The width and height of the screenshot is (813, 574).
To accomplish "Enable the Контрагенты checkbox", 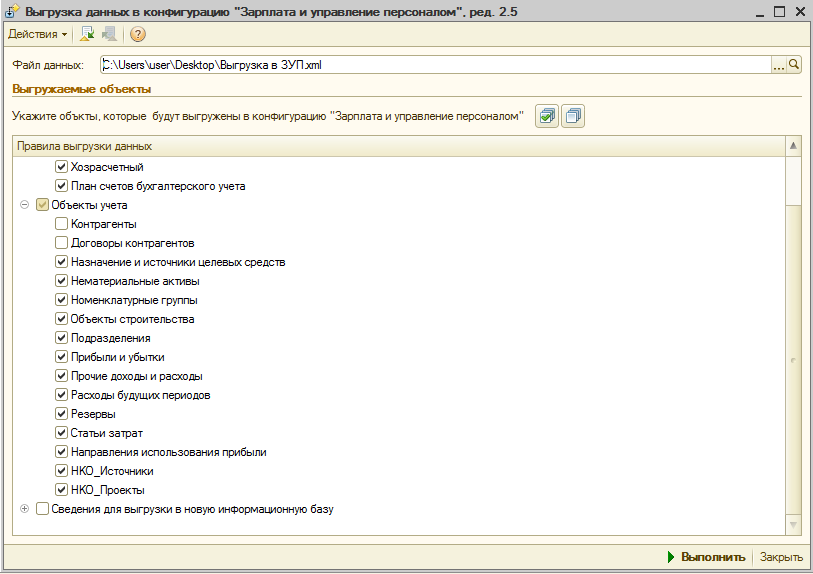I will pyautogui.click(x=61, y=224).
